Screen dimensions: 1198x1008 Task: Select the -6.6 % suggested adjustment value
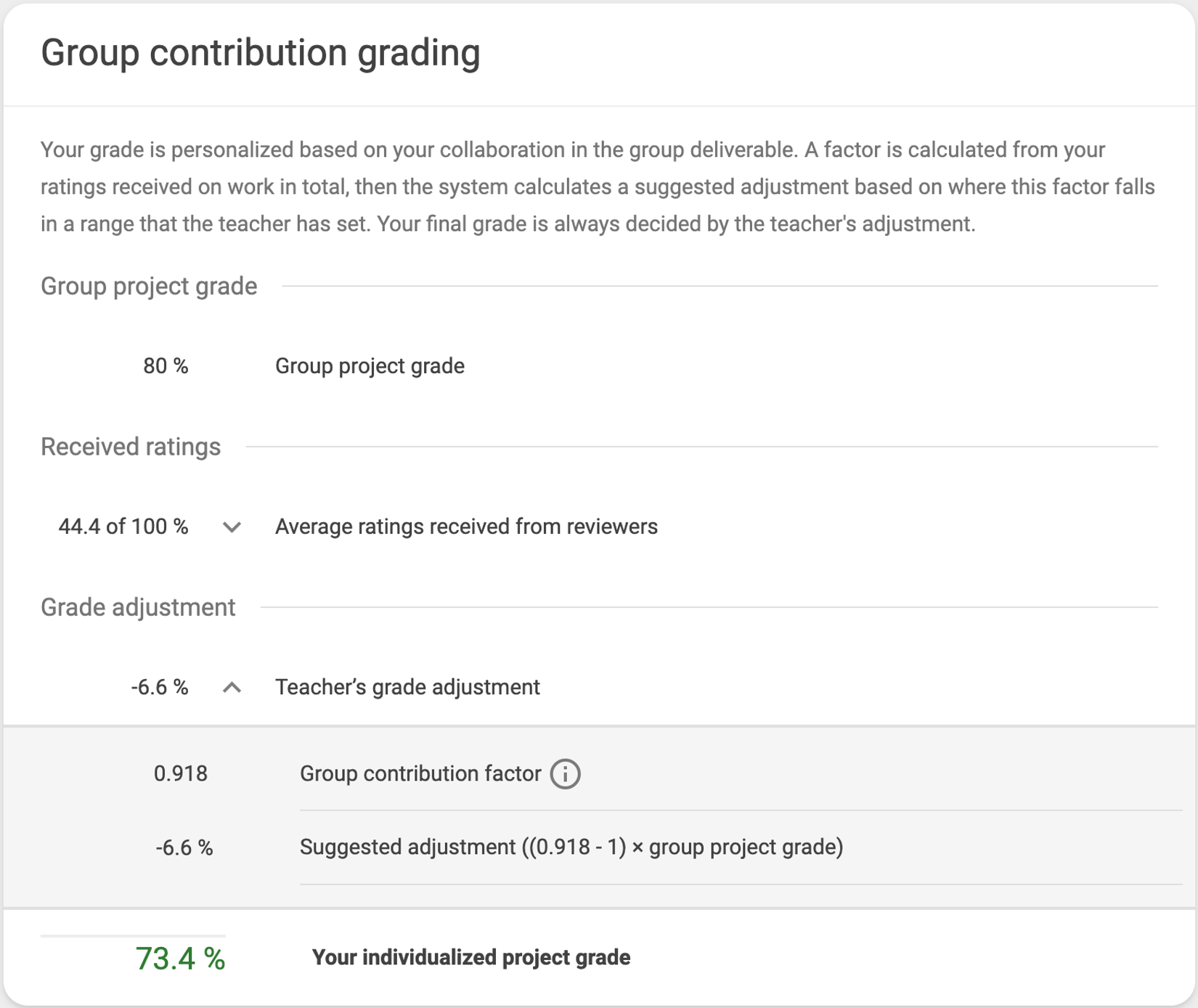184,848
